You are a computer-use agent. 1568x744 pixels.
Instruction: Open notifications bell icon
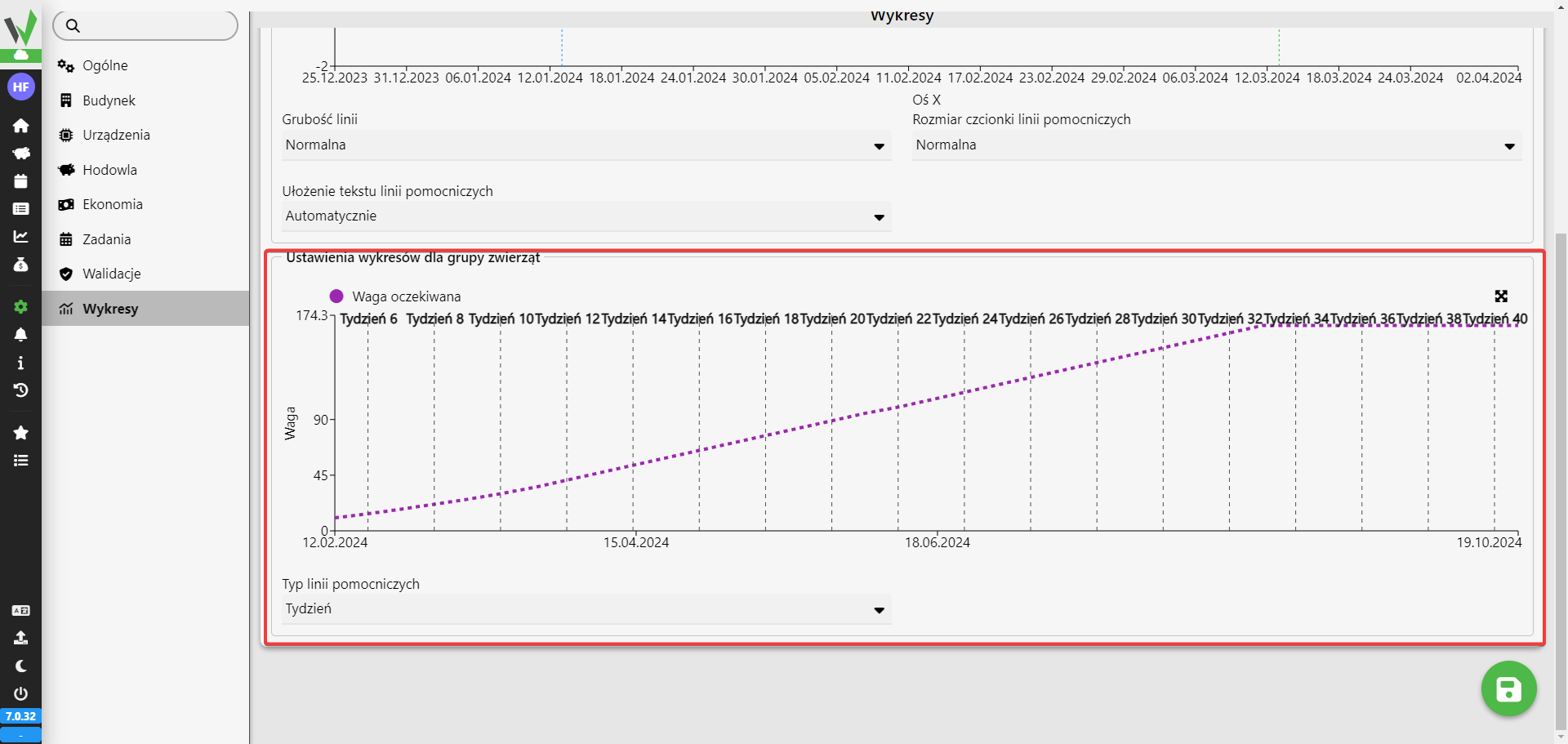click(x=20, y=335)
